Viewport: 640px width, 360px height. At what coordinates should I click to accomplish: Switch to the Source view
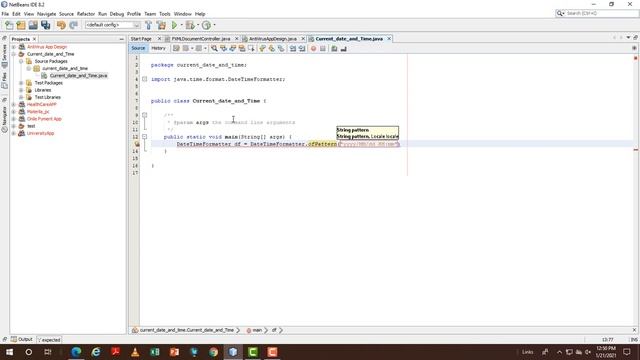[x=138, y=48]
